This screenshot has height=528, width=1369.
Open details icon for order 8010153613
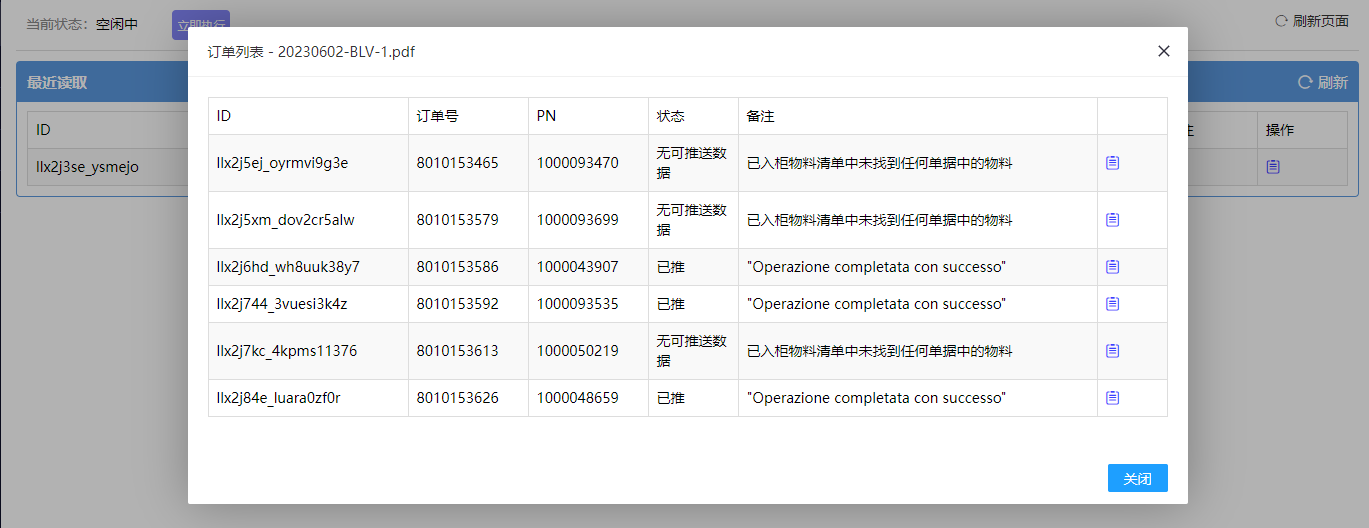coord(1112,351)
